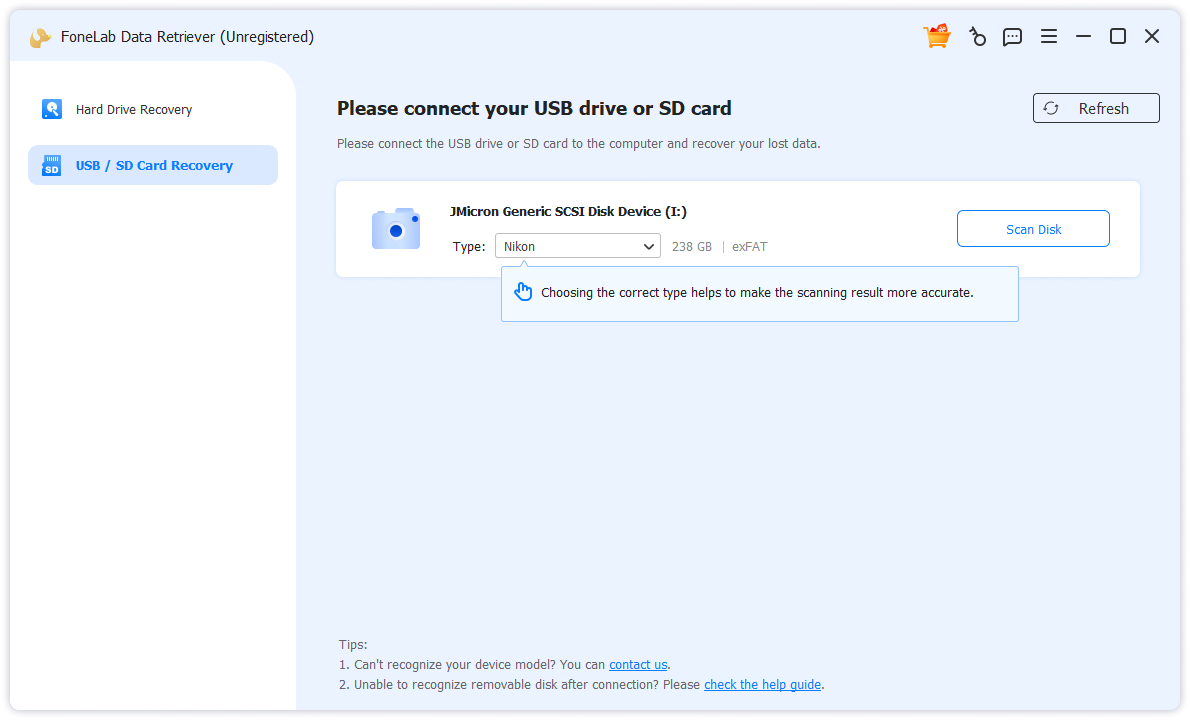Click the camera device thumbnail icon

[x=395, y=228]
